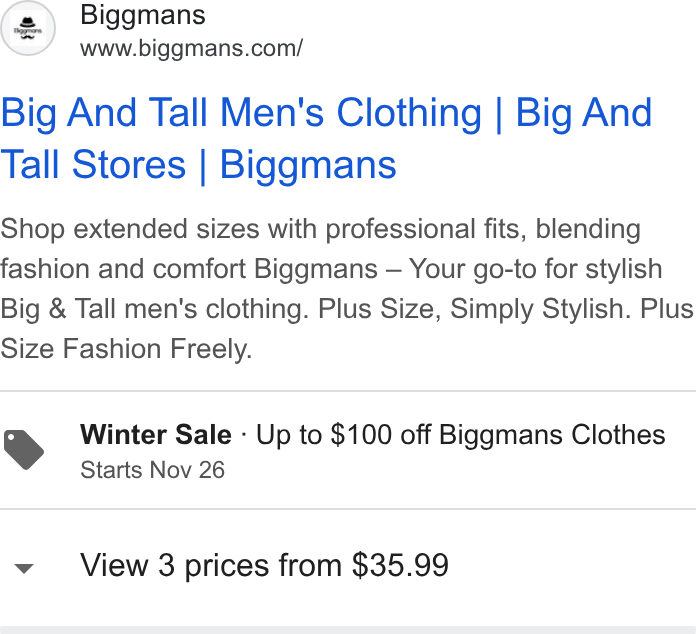Select the Biggmans site name above URL
Screen dimensions: 696x634
(142, 15)
